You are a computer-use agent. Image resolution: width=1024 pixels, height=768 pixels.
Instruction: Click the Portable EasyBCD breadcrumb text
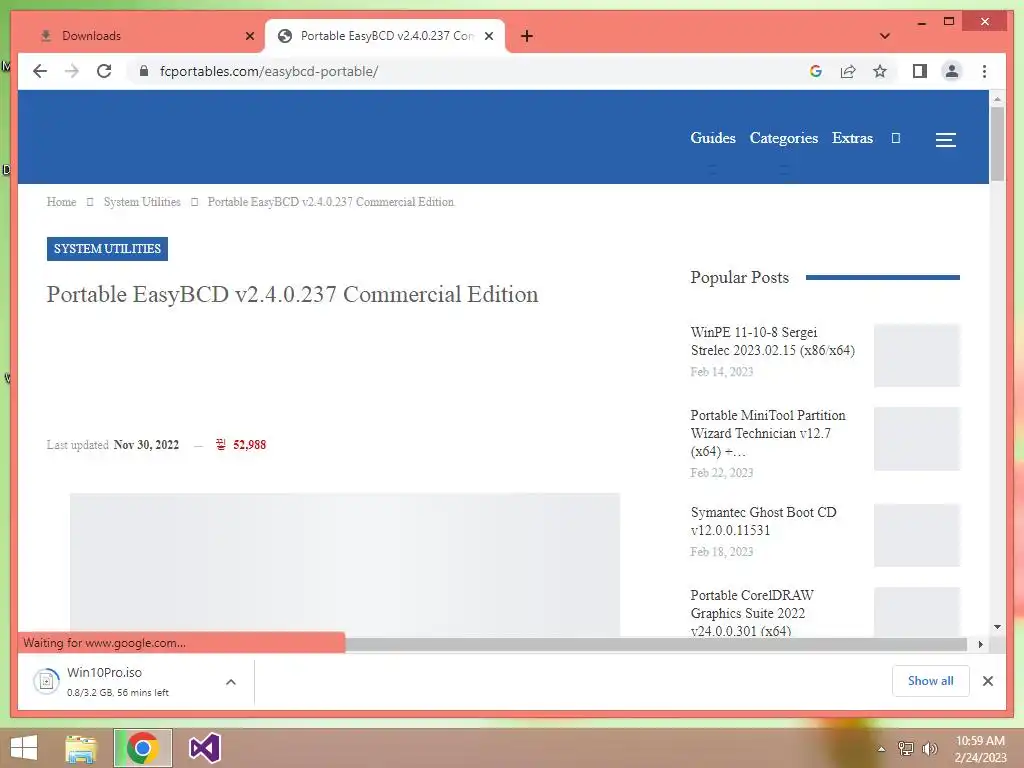click(x=330, y=202)
